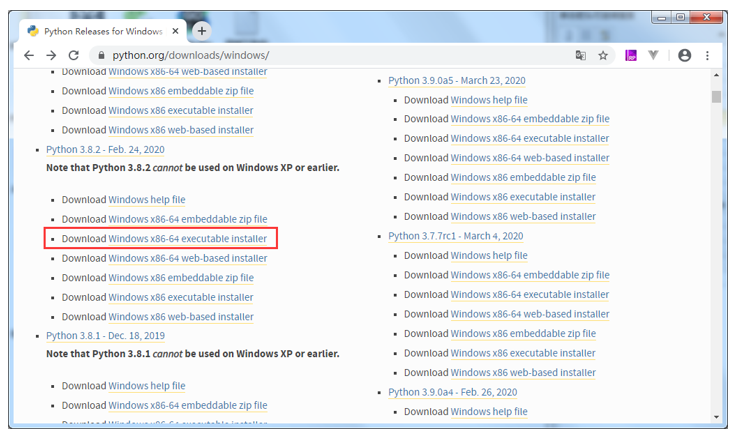Image resolution: width=734 pixels, height=438 pixels.
Task: Download Python 3.8.2 x86-64 executable installer
Action: (x=187, y=239)
